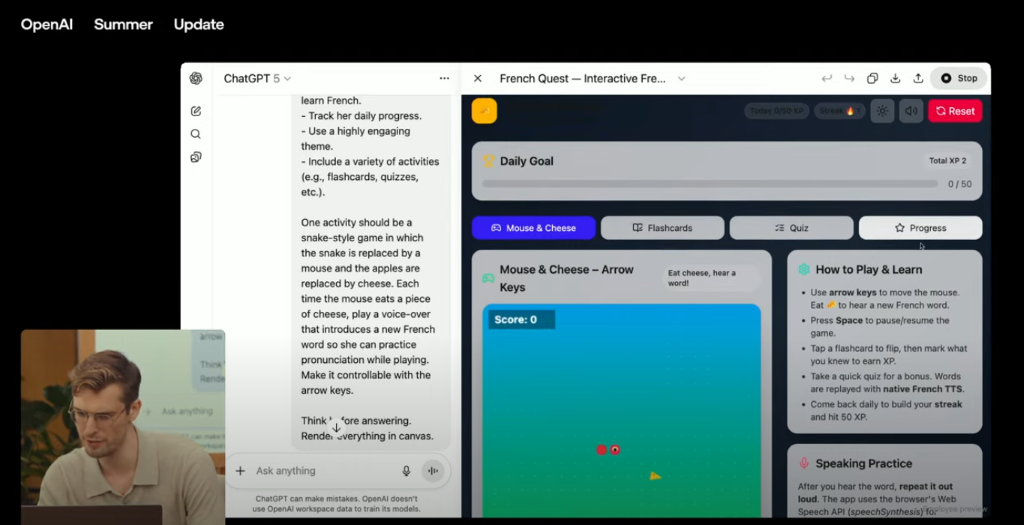1024x525 pixels.
Task: Click the How to Play & Learn icon
Action: [x=804, y=270]
